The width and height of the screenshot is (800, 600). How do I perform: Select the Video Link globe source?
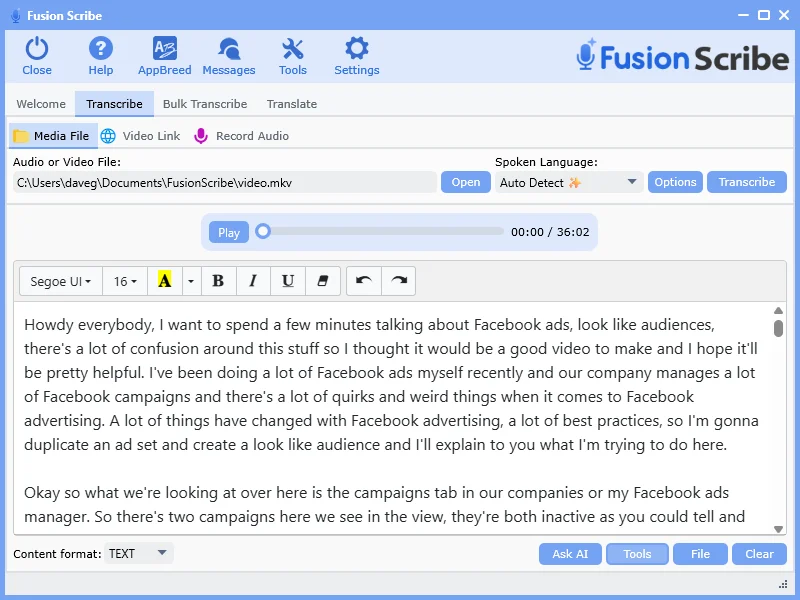(140, 136)
